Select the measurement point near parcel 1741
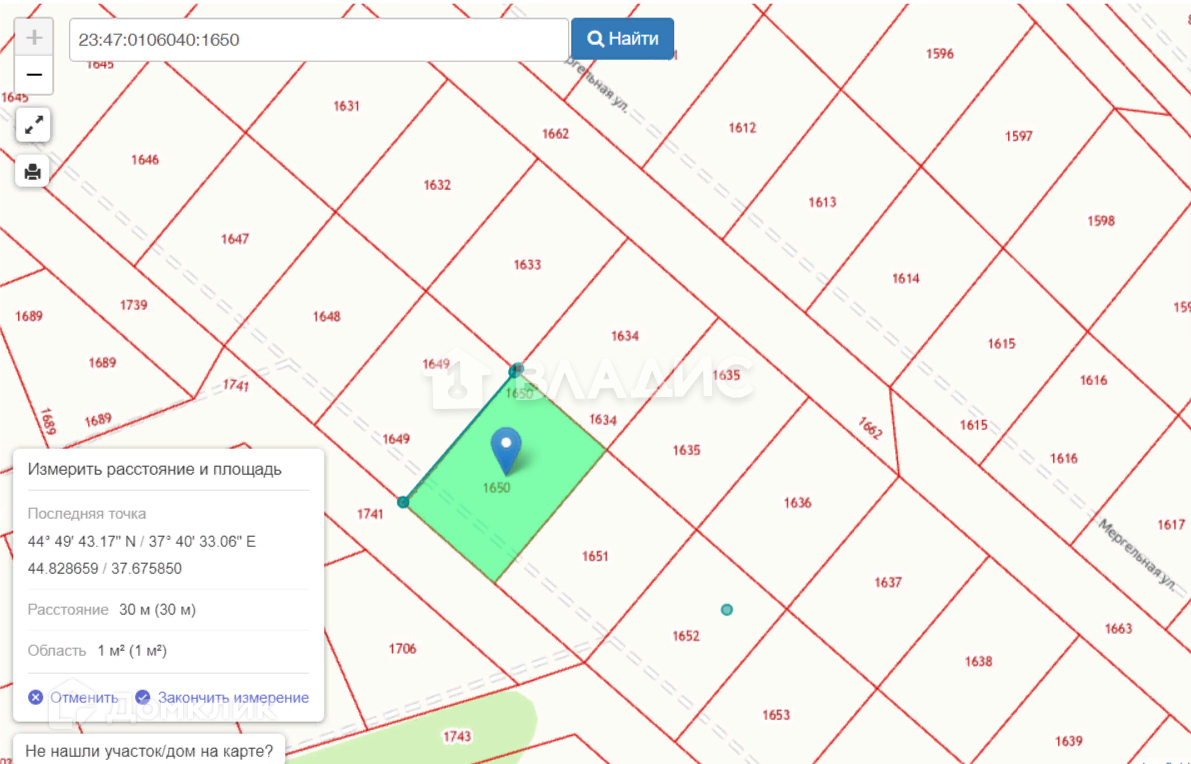Viewport: 1191px width, 764px height. click(x=403, y=502)
